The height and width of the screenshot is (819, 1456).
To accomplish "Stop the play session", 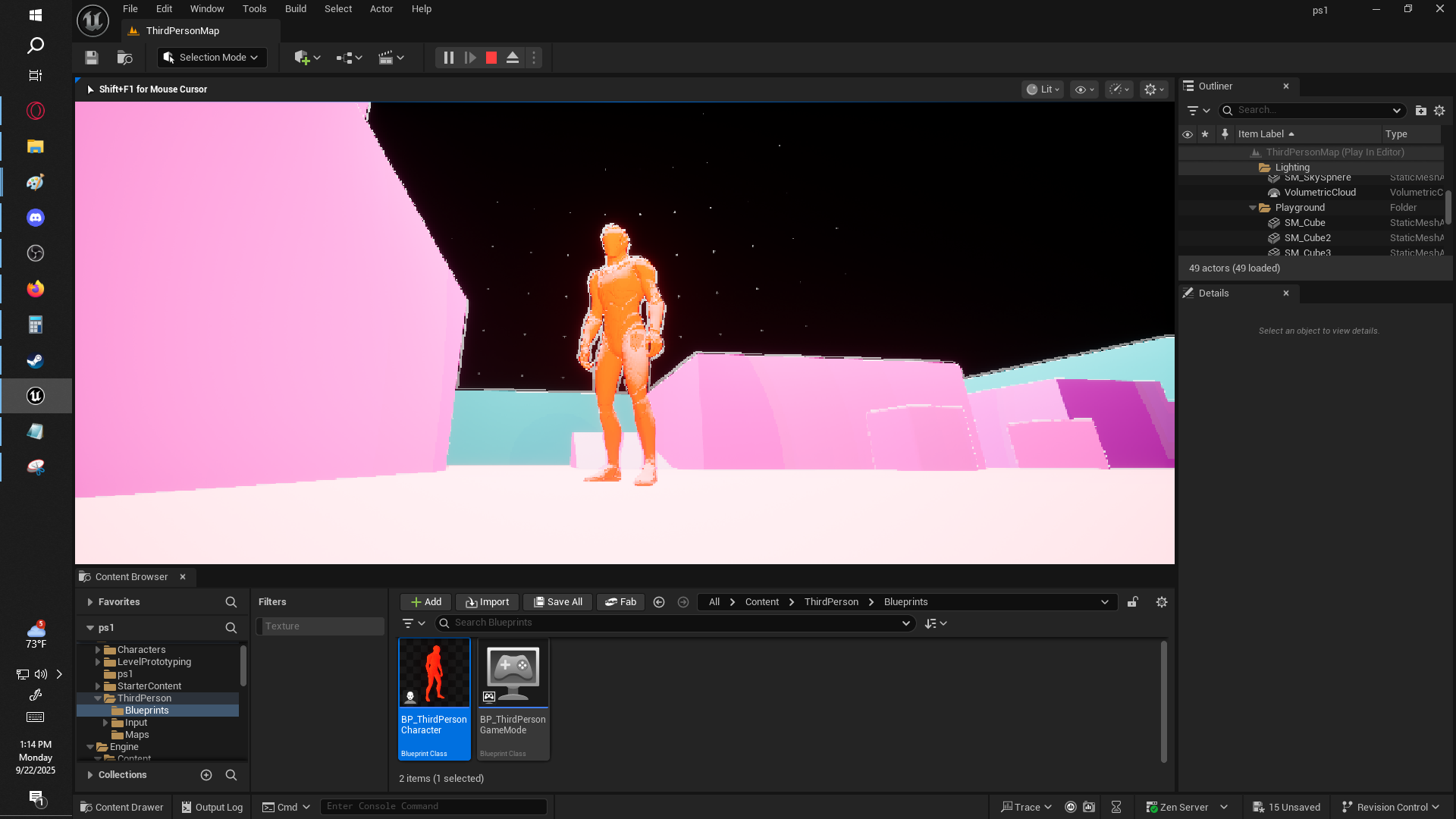I will [491, 58].
